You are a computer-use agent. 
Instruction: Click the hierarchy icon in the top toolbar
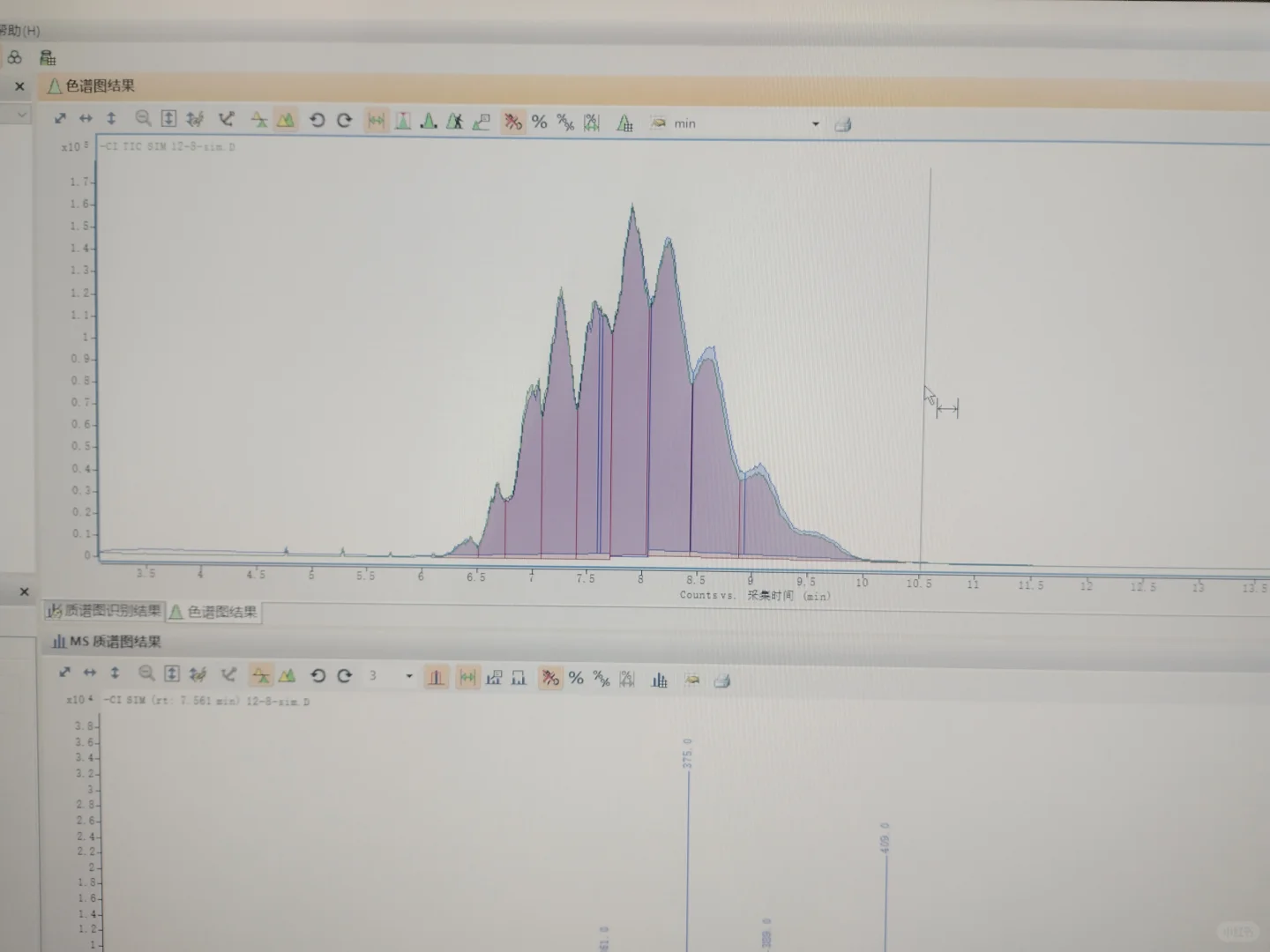click(x=48, y=58)
